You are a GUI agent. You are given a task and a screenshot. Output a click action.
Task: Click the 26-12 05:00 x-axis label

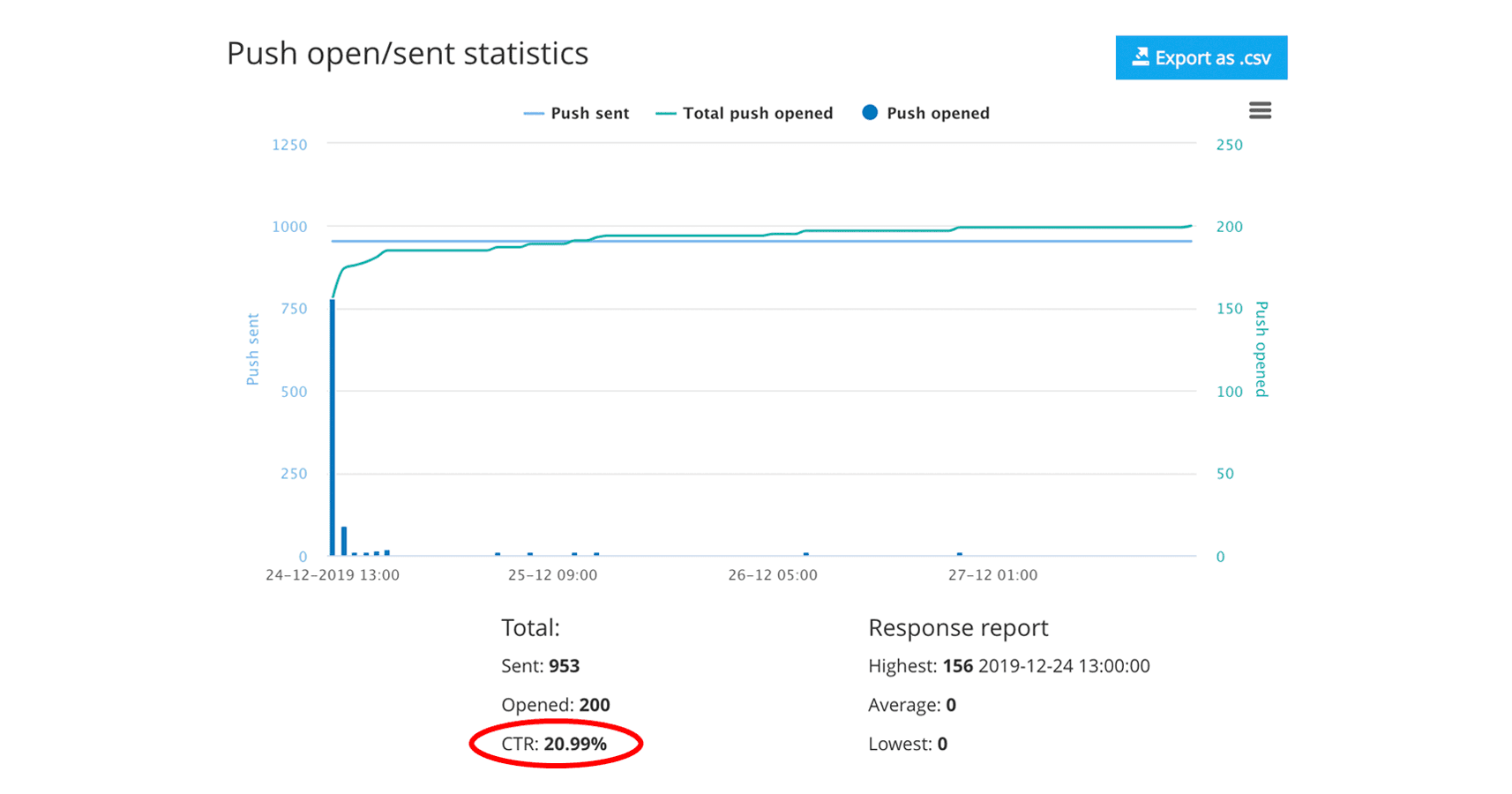tap(772, 575)
